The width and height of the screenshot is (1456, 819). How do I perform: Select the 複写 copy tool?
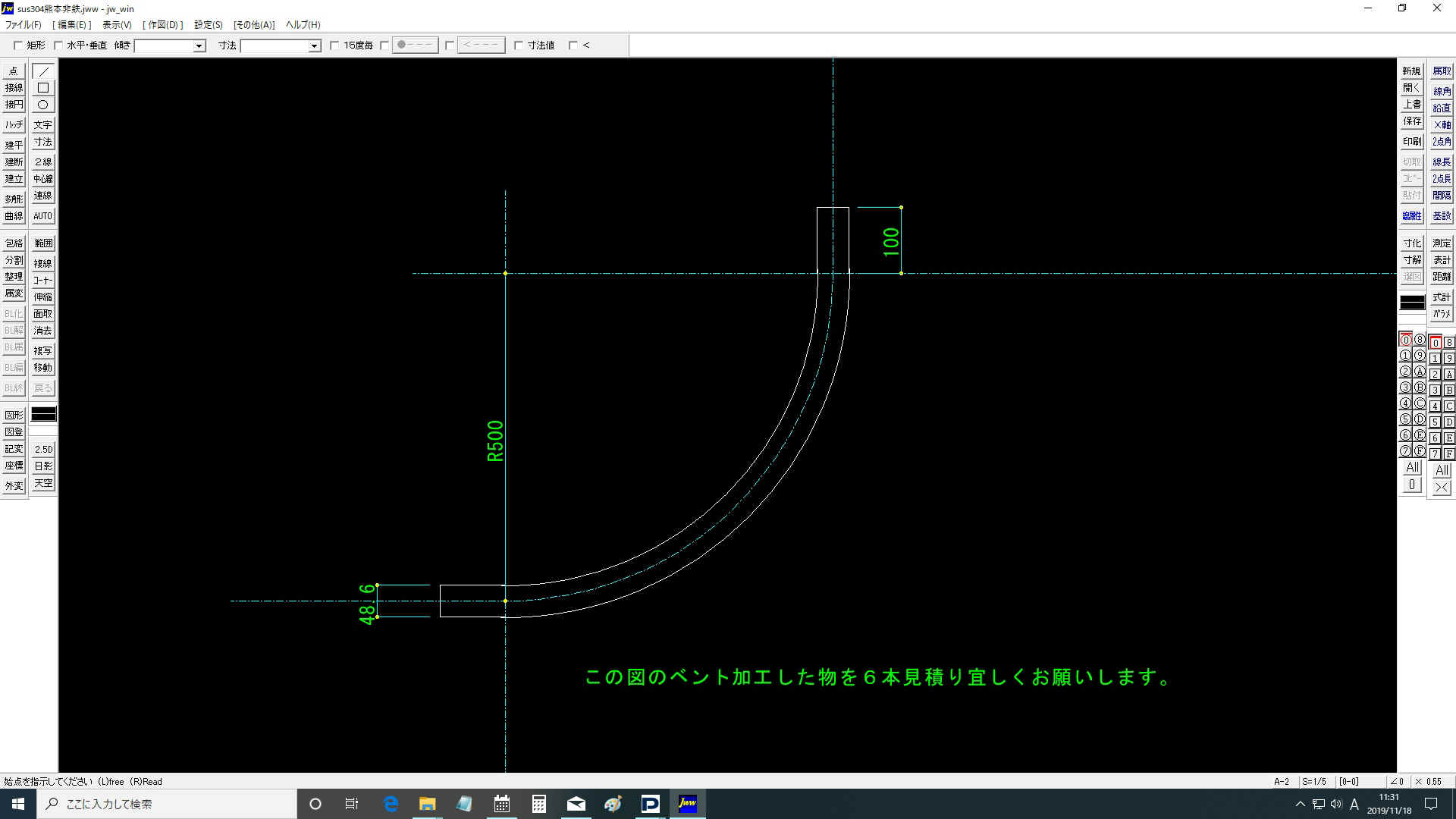pyautogui.click(x=43, y=351)
